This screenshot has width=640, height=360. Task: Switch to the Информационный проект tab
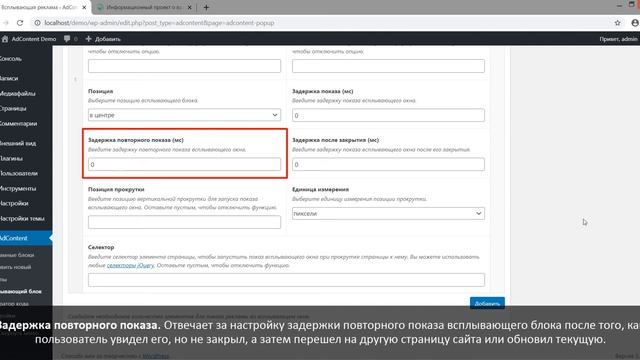[143, 7]
